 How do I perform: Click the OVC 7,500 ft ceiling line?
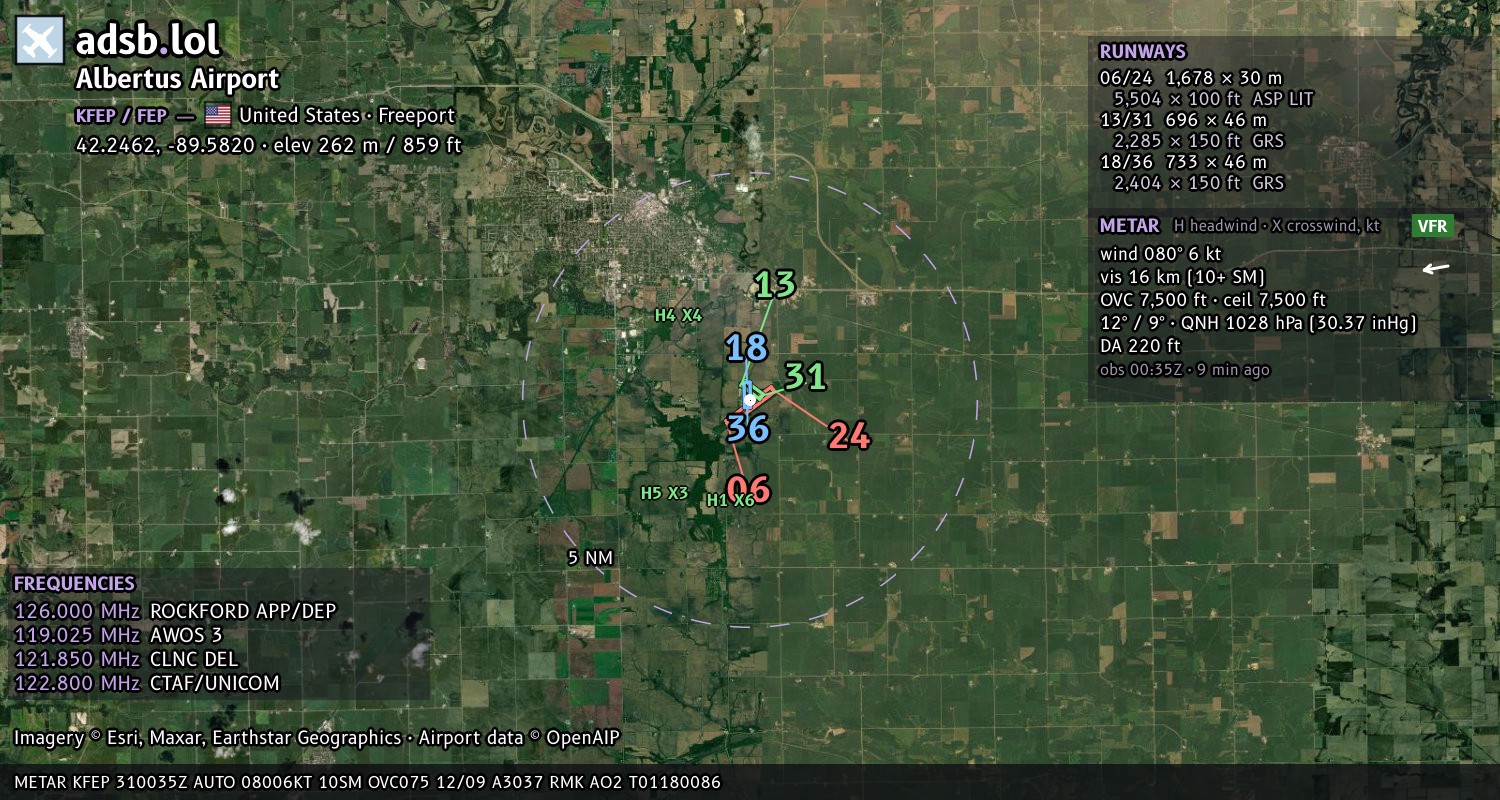click(x=1213, y=300)
